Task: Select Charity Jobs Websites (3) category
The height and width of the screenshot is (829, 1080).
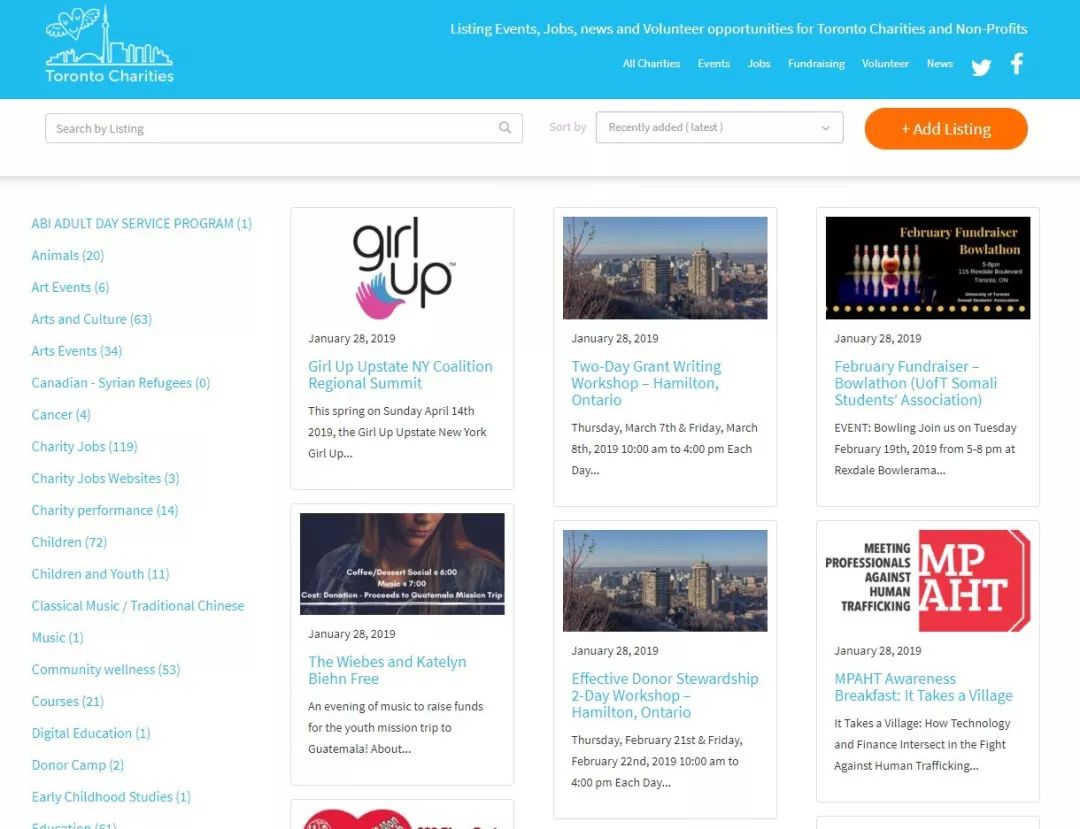Action: point(105,479)
